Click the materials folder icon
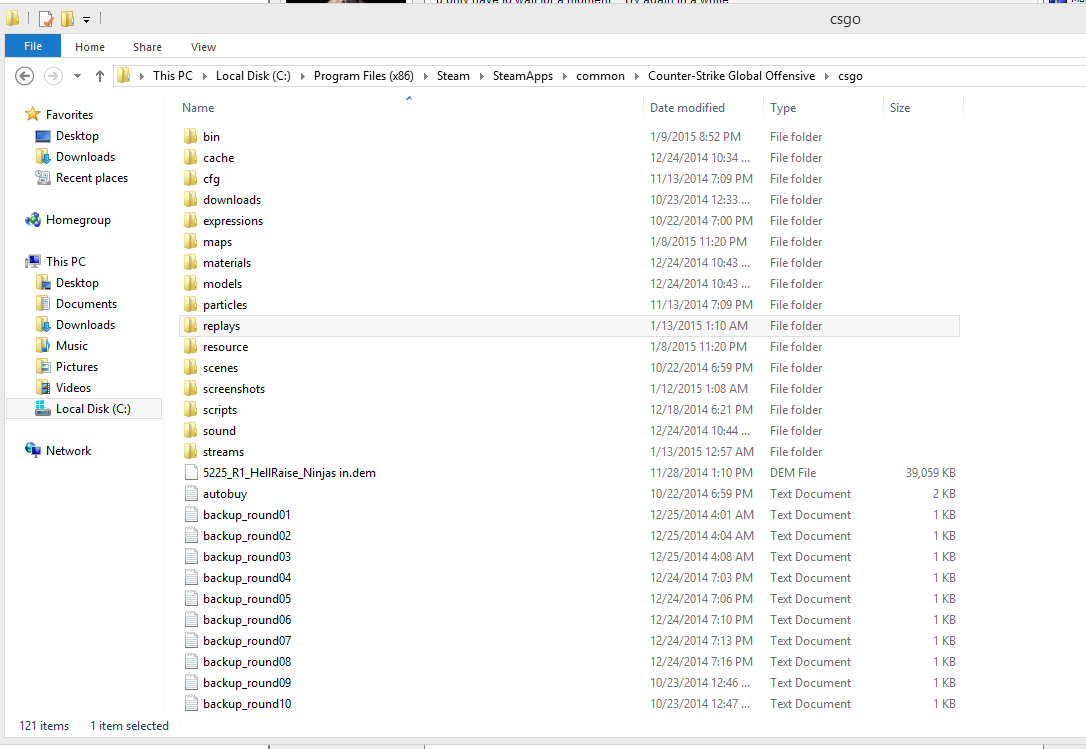 tap(190, 263)
